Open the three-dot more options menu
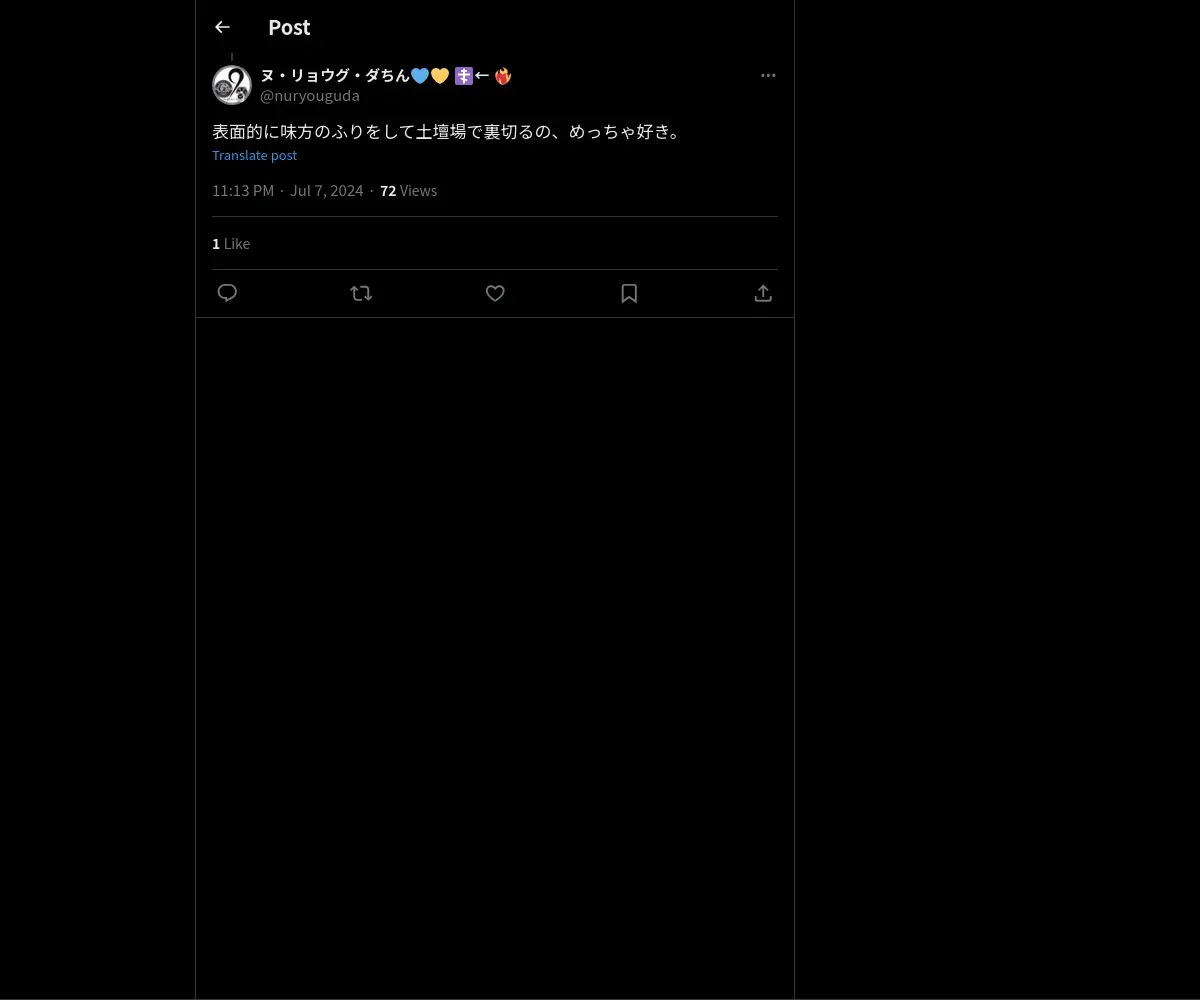Image resolution: width=1200 pixels, height=1000 pixels. tap(768, 75)
